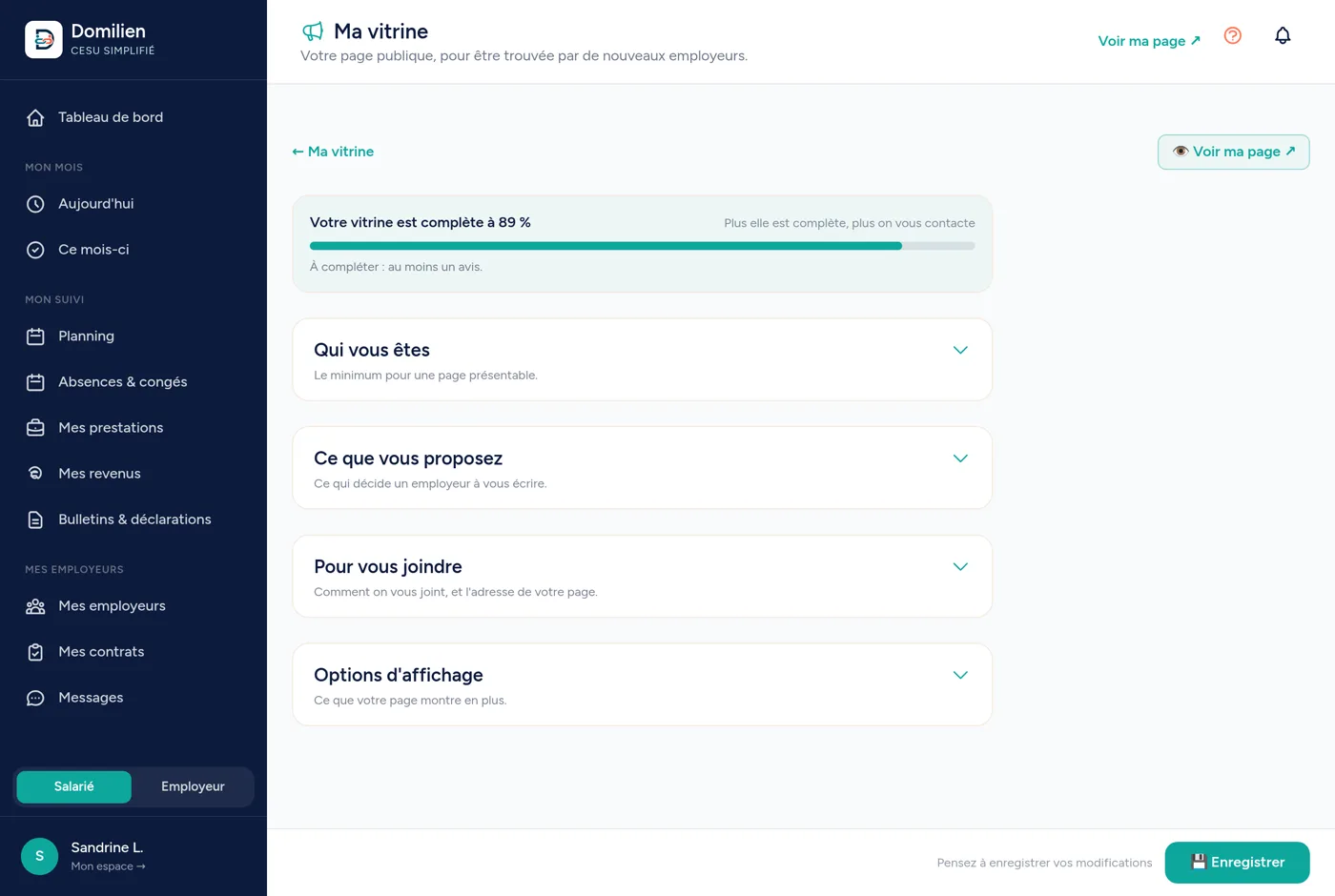Screen dimensions: 1335x896
Task: Click the euro icon for Mes revenus
Action: tap(35, 474)
